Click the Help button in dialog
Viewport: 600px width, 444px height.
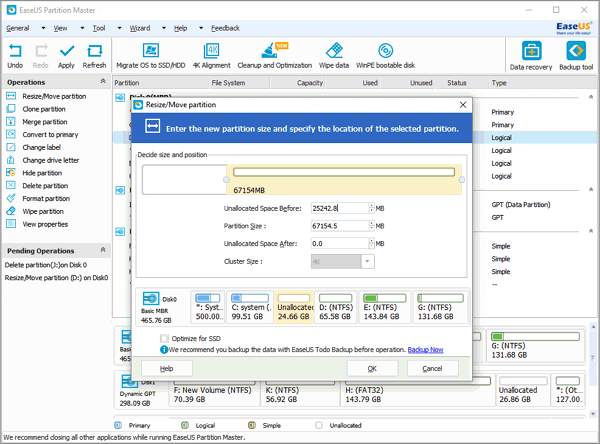166,369
